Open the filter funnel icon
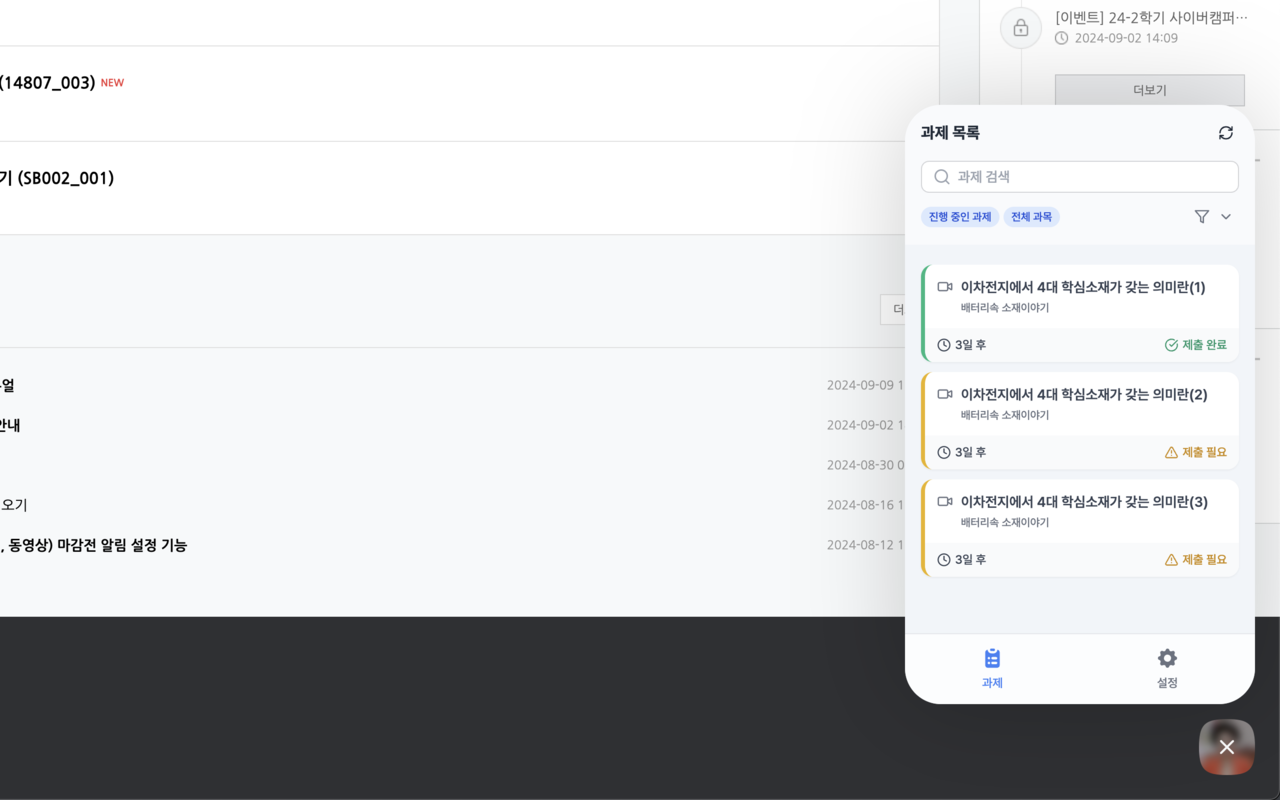Image resolution: width=1280 pixels, height=800 pixels. coord(1201,216)
